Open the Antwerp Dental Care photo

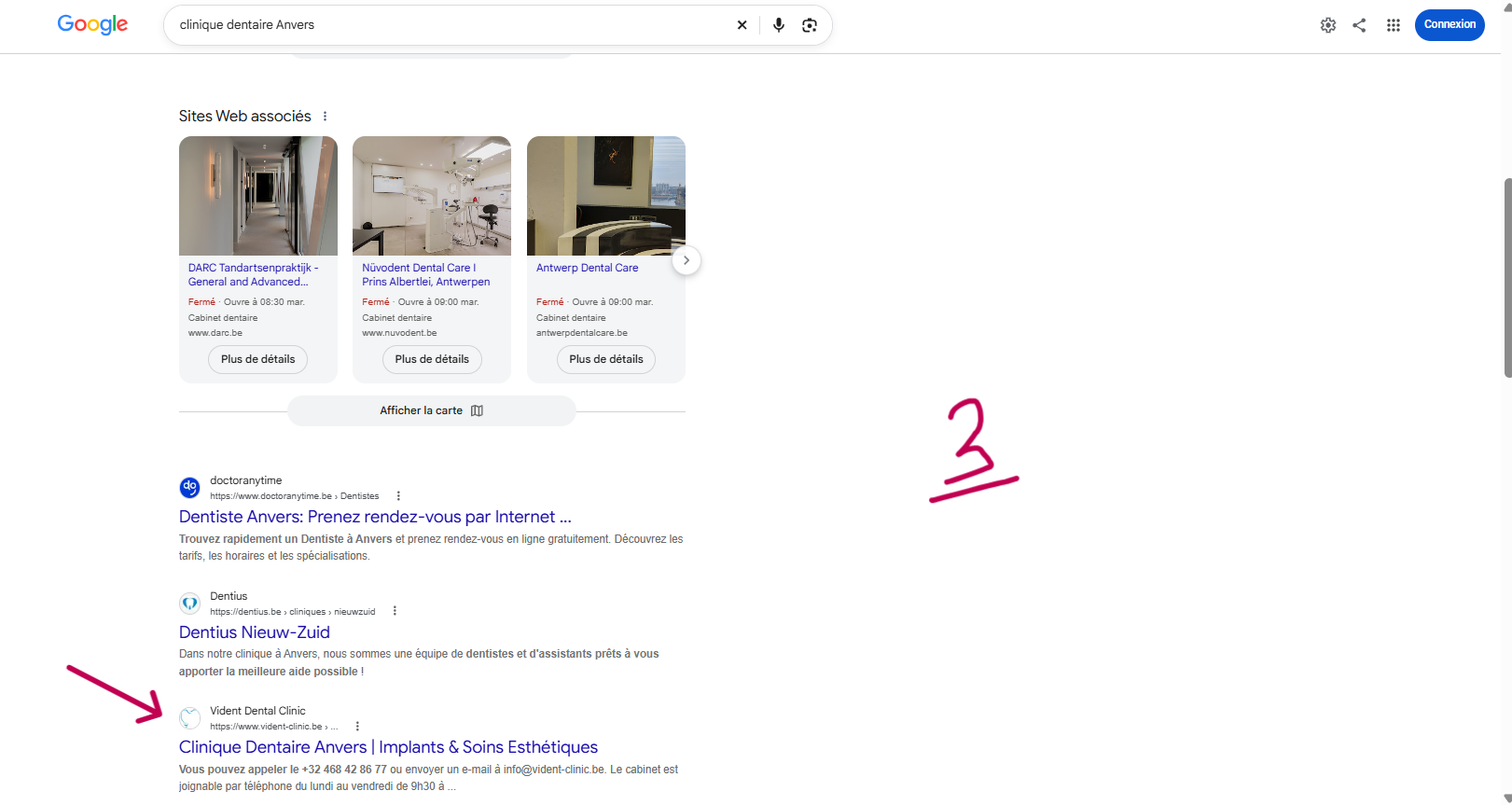pos(606,196)
